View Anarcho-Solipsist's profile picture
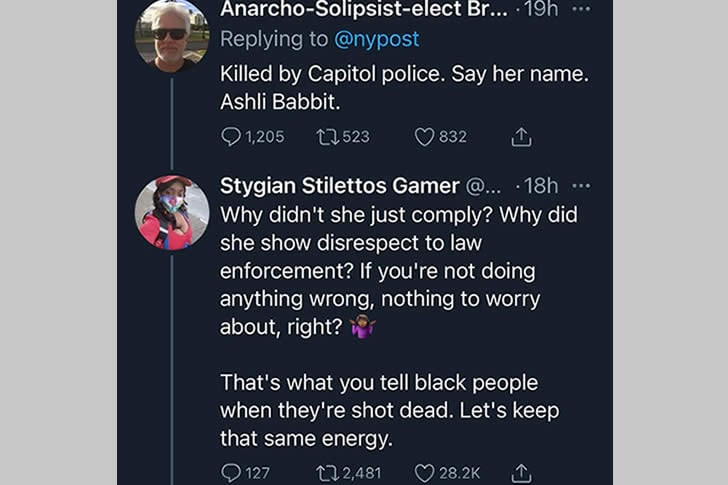The image size is (728, 485). [x=172, y=34]
